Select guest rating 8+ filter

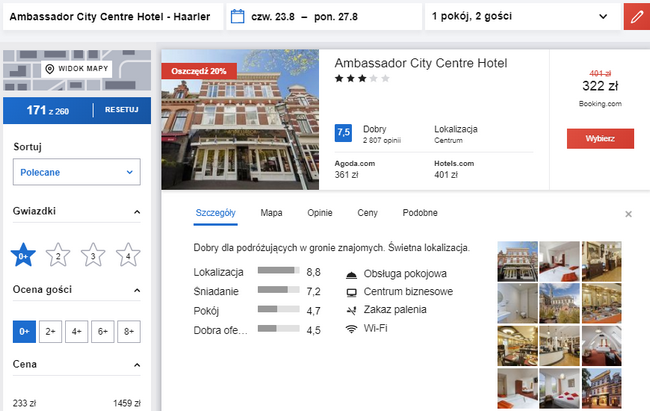pos(129,331)
